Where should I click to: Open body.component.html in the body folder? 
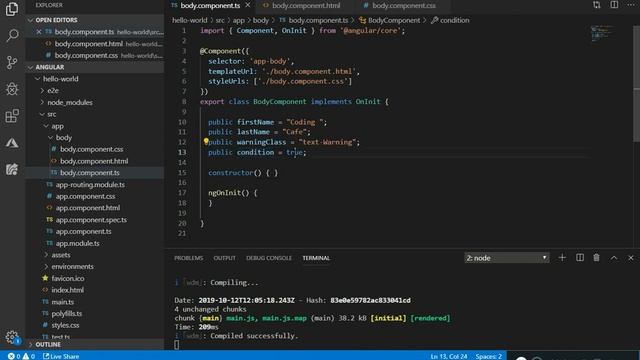94,161
